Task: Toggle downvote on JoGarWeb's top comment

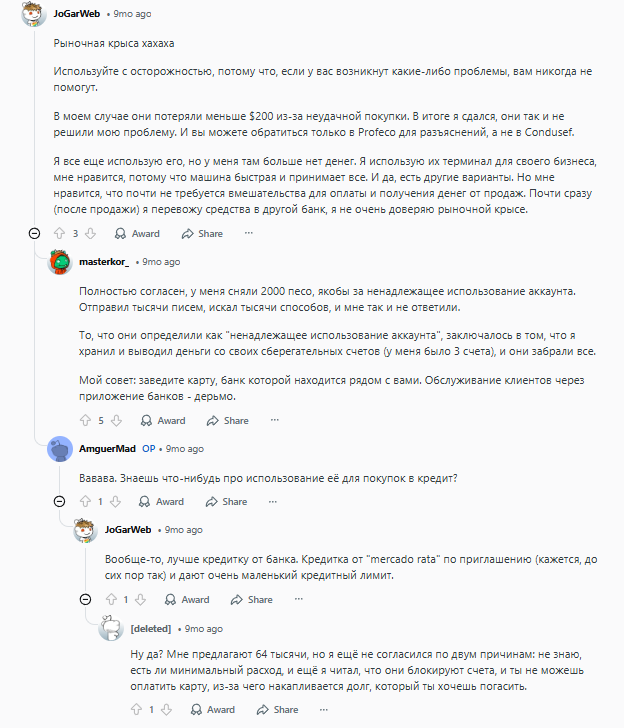Action: pos(89,233)
